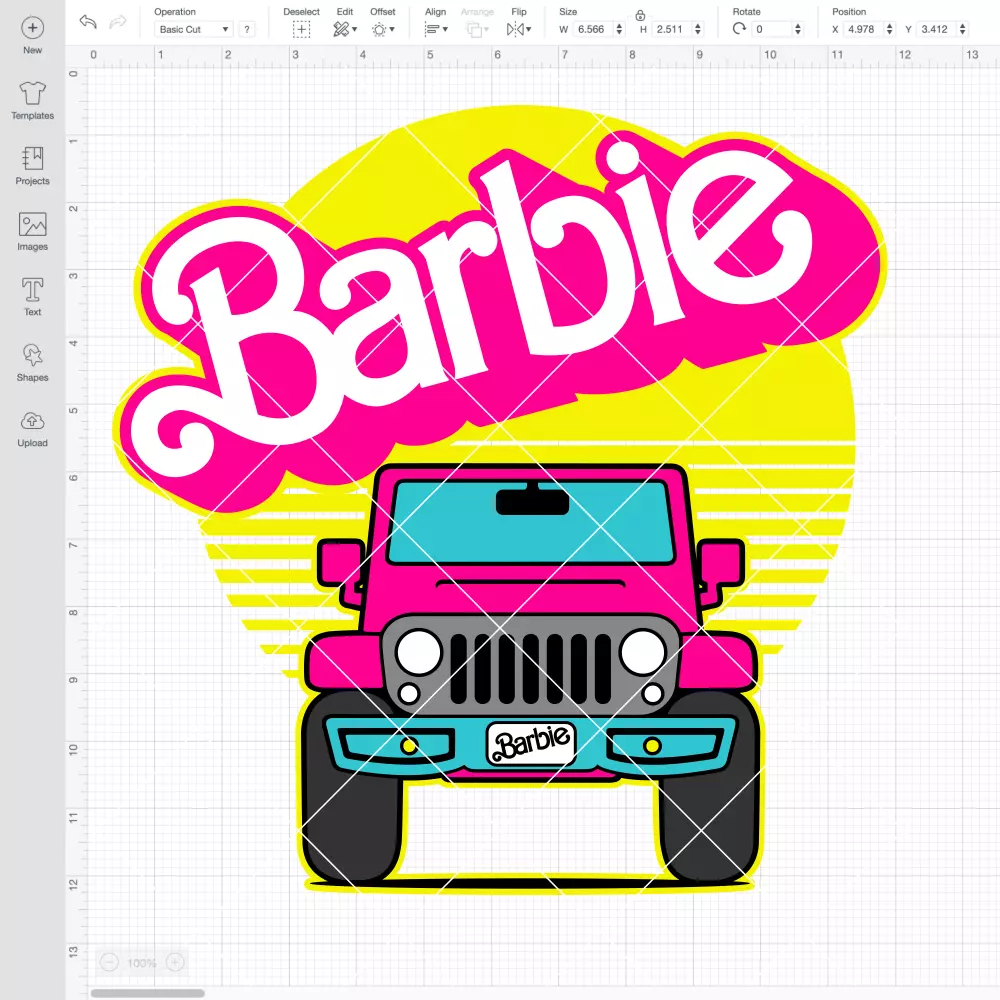Click the Width input field
1000x1000 pixels.
tap(592, 29)
